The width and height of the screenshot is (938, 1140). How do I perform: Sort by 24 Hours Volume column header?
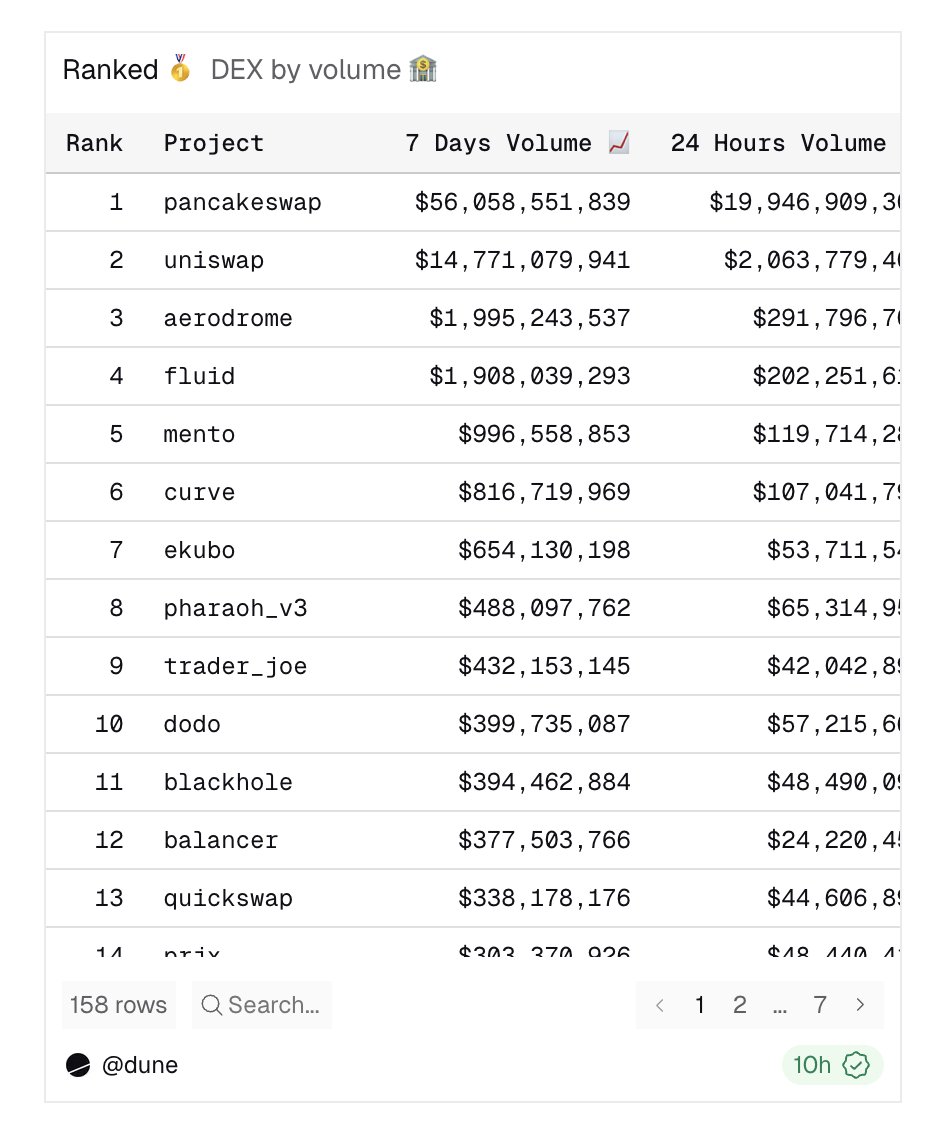[x=778, y=143]
